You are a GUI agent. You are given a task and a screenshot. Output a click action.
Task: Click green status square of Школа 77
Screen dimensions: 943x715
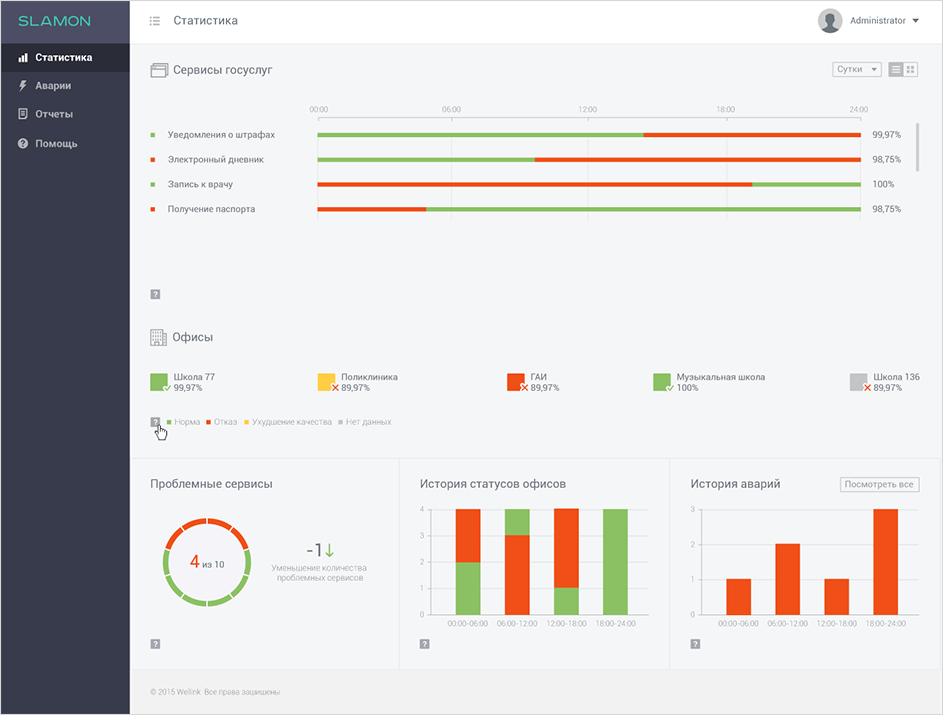[x=159, y=382]
